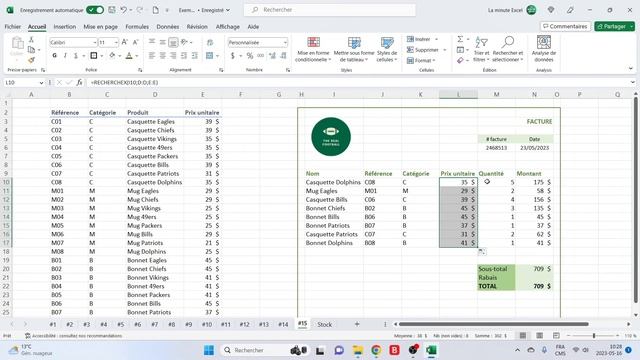Click the Windows Start button
The height and width of the screenshot is (360, 640).
click(x=209, y=350)
